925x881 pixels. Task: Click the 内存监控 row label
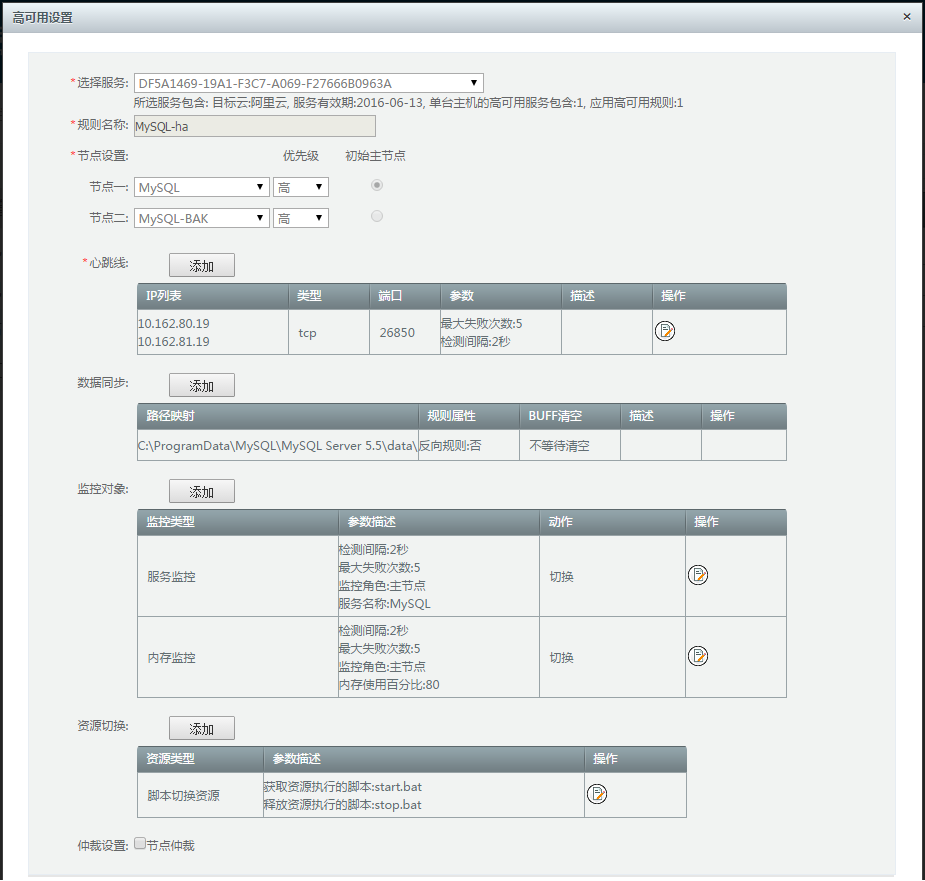(171, 657)
